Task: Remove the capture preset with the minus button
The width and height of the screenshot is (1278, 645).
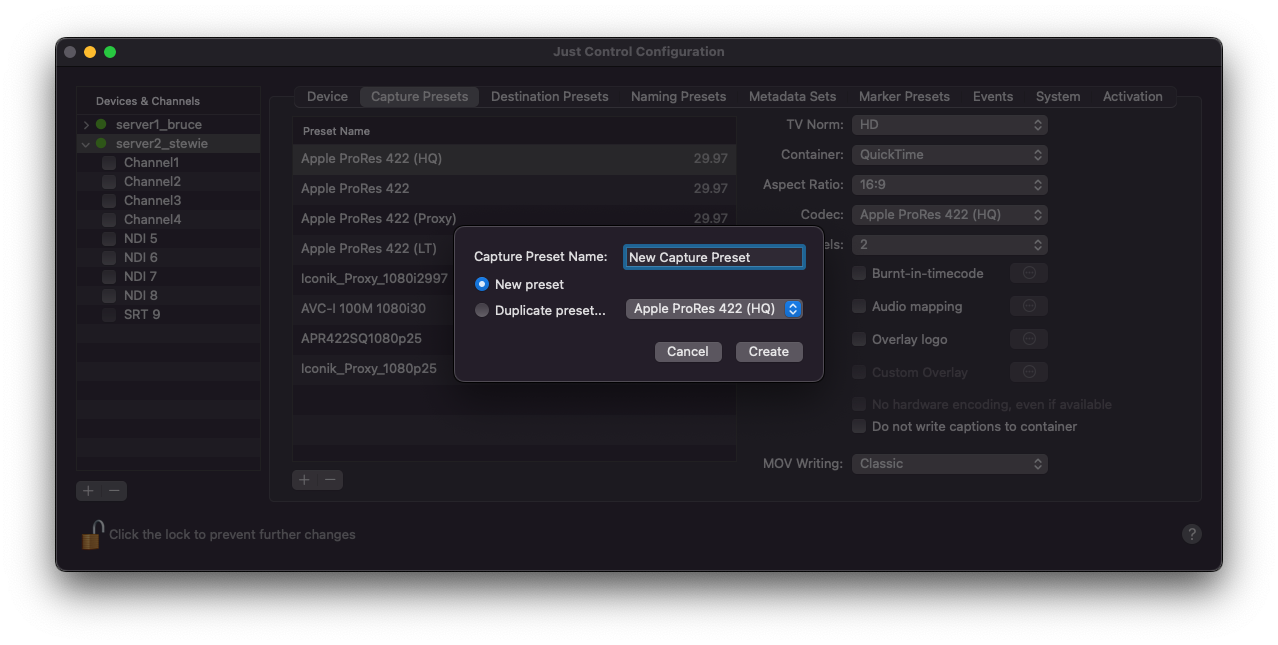Action: point(330,480)
